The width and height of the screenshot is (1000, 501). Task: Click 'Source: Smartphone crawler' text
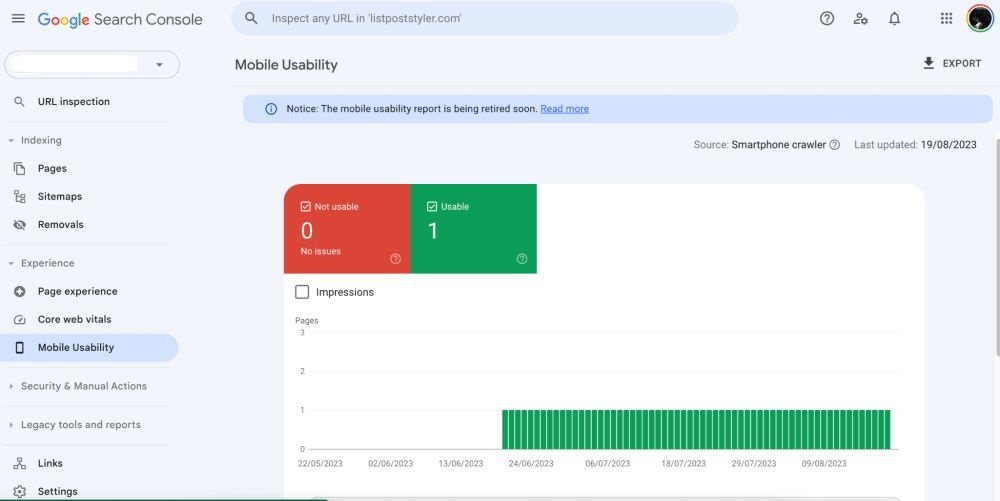tap(760, 145)
